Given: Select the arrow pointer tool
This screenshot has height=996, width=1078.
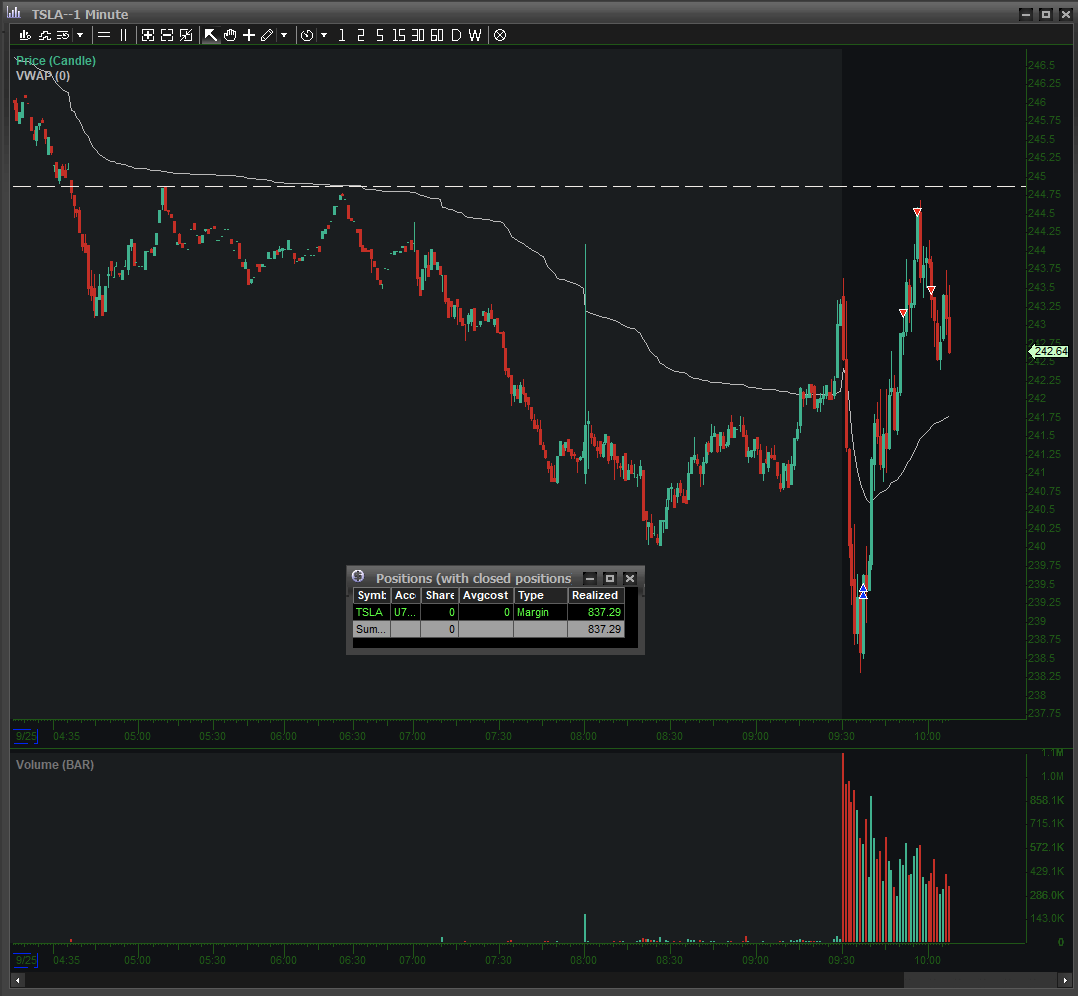Looking at the screenshot, I should [x=210, y=35].
